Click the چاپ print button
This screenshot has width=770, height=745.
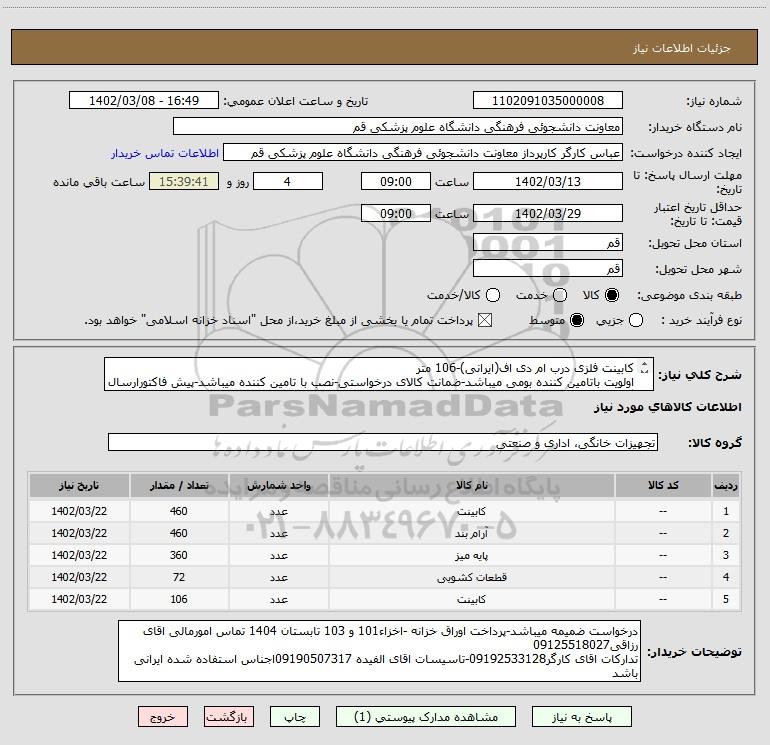295,717
